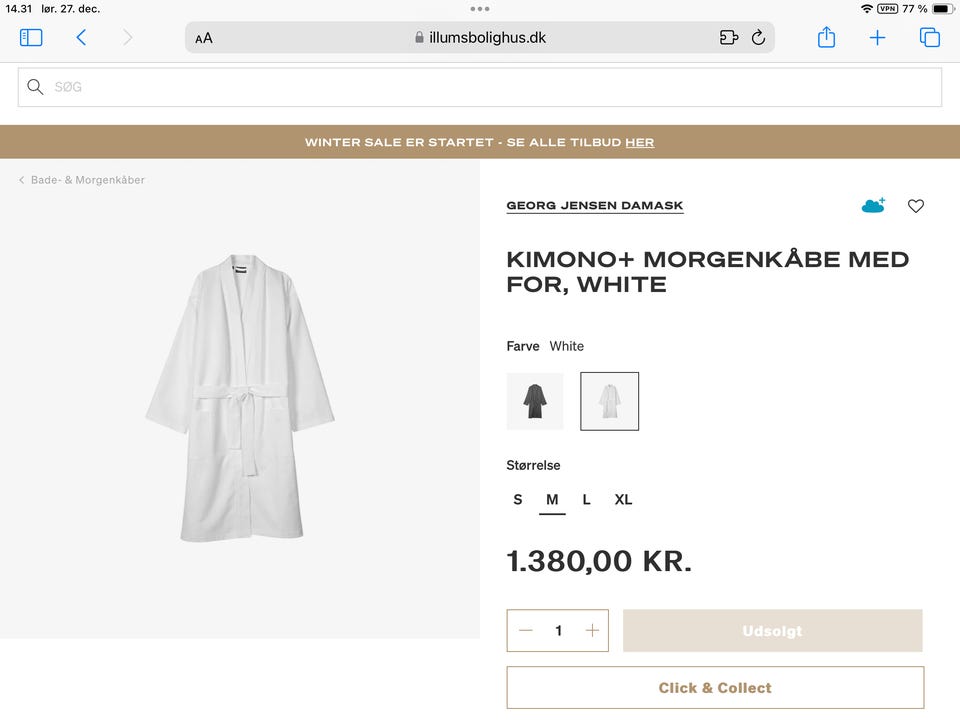The image size is (960, 720).
Task: Reload the page
Action: tap(758, 38)
